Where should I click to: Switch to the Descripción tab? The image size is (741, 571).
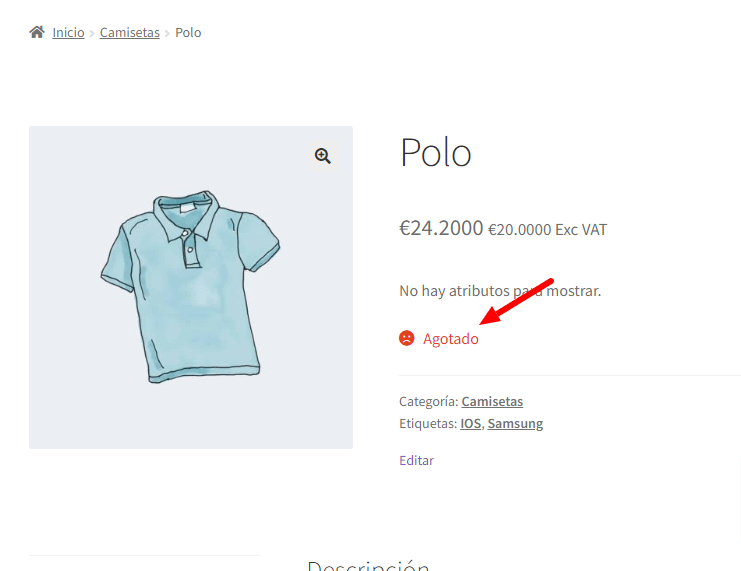(369, 565)
